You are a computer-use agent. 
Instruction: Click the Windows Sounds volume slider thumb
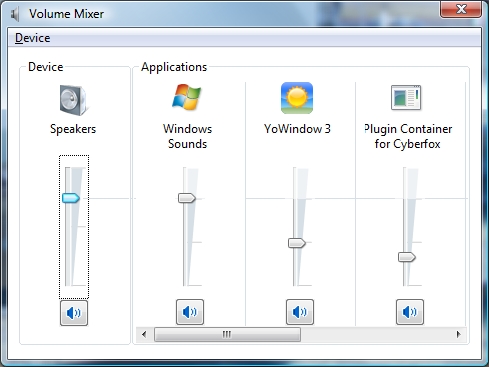tap(187, 198)
